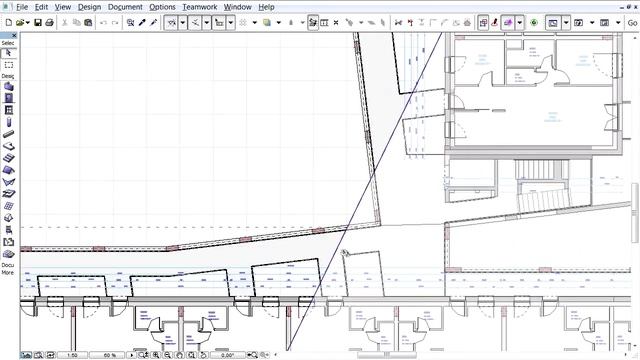Image resolution: width=640 pixels, height=360 pixels.
Task: Click the arrow button after zoom percentage
Action: (x=131, y=355)
